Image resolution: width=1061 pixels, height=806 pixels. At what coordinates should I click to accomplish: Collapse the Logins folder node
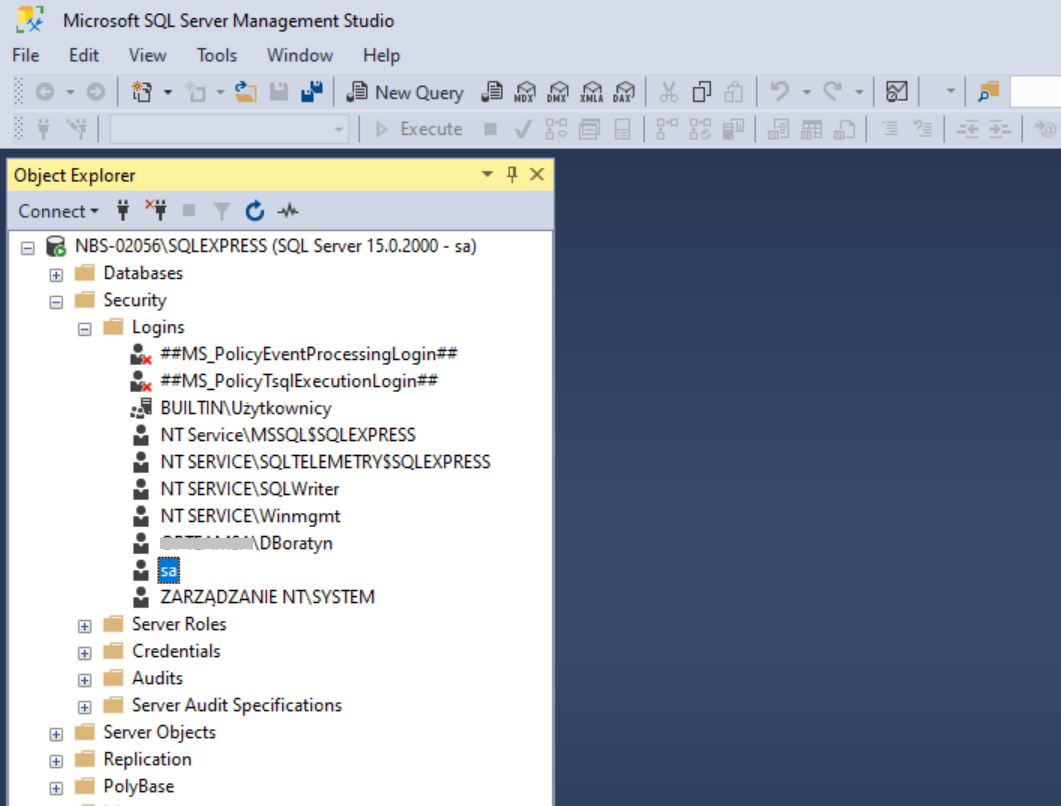click(85, 328)
